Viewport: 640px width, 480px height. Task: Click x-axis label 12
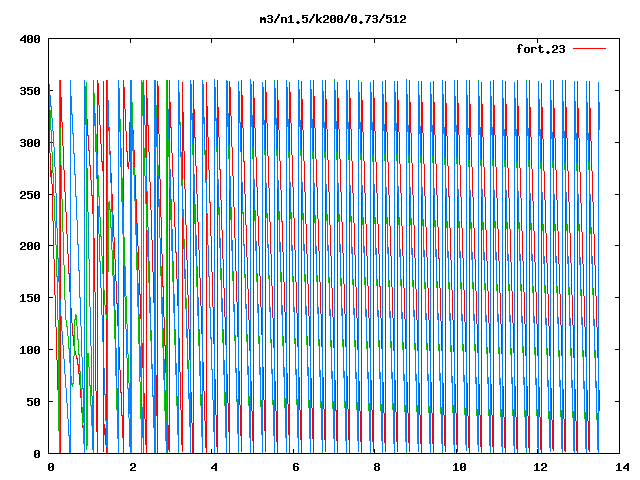click(x=540, y=467)
